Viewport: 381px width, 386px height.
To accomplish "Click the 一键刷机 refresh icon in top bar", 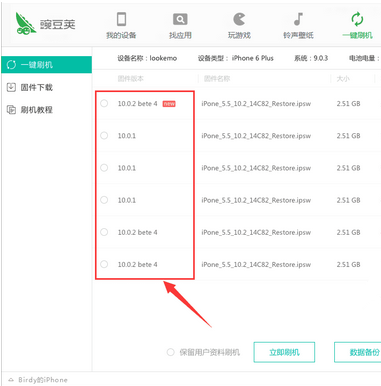I will tap(357, 19).
